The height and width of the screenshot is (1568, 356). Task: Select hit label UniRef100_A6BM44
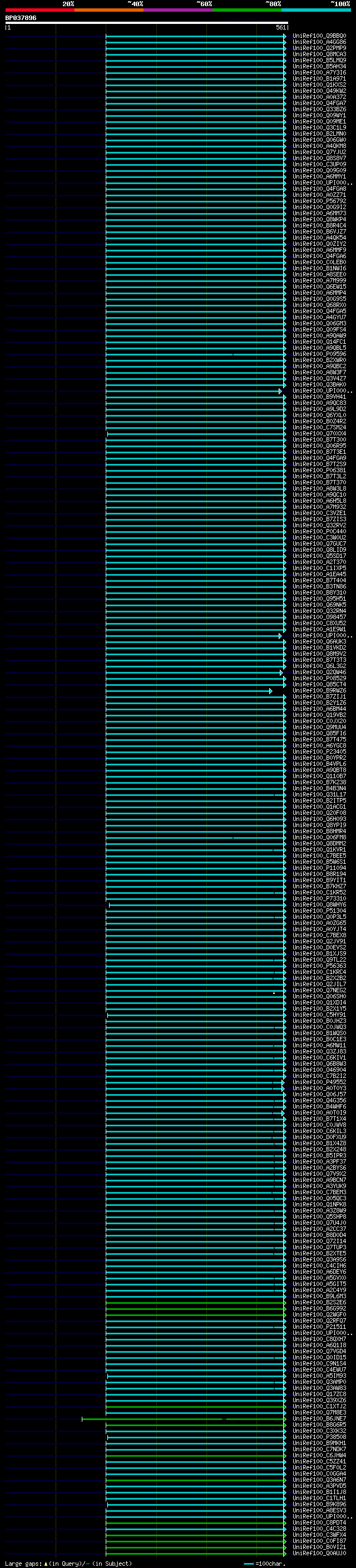319,709
